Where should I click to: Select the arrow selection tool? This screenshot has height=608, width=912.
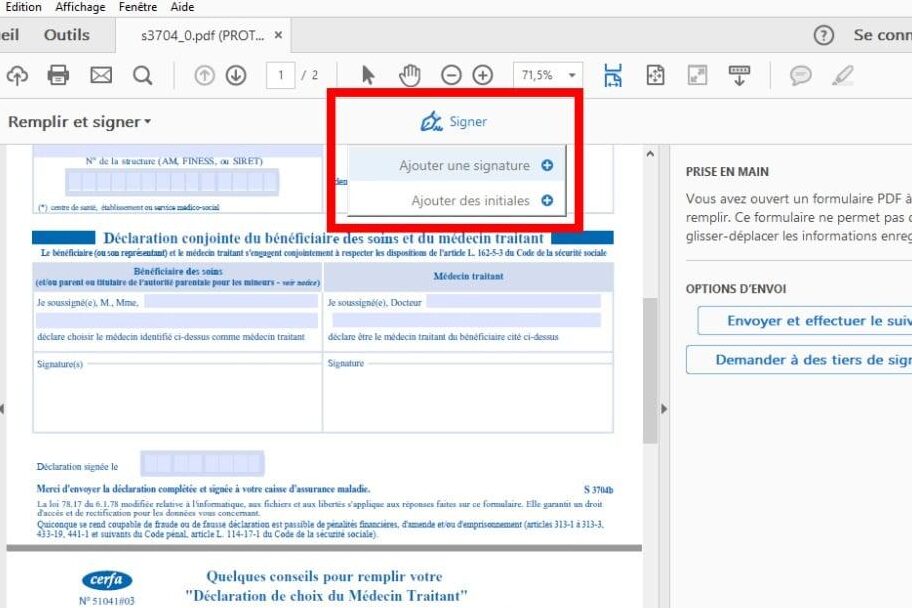368,75
